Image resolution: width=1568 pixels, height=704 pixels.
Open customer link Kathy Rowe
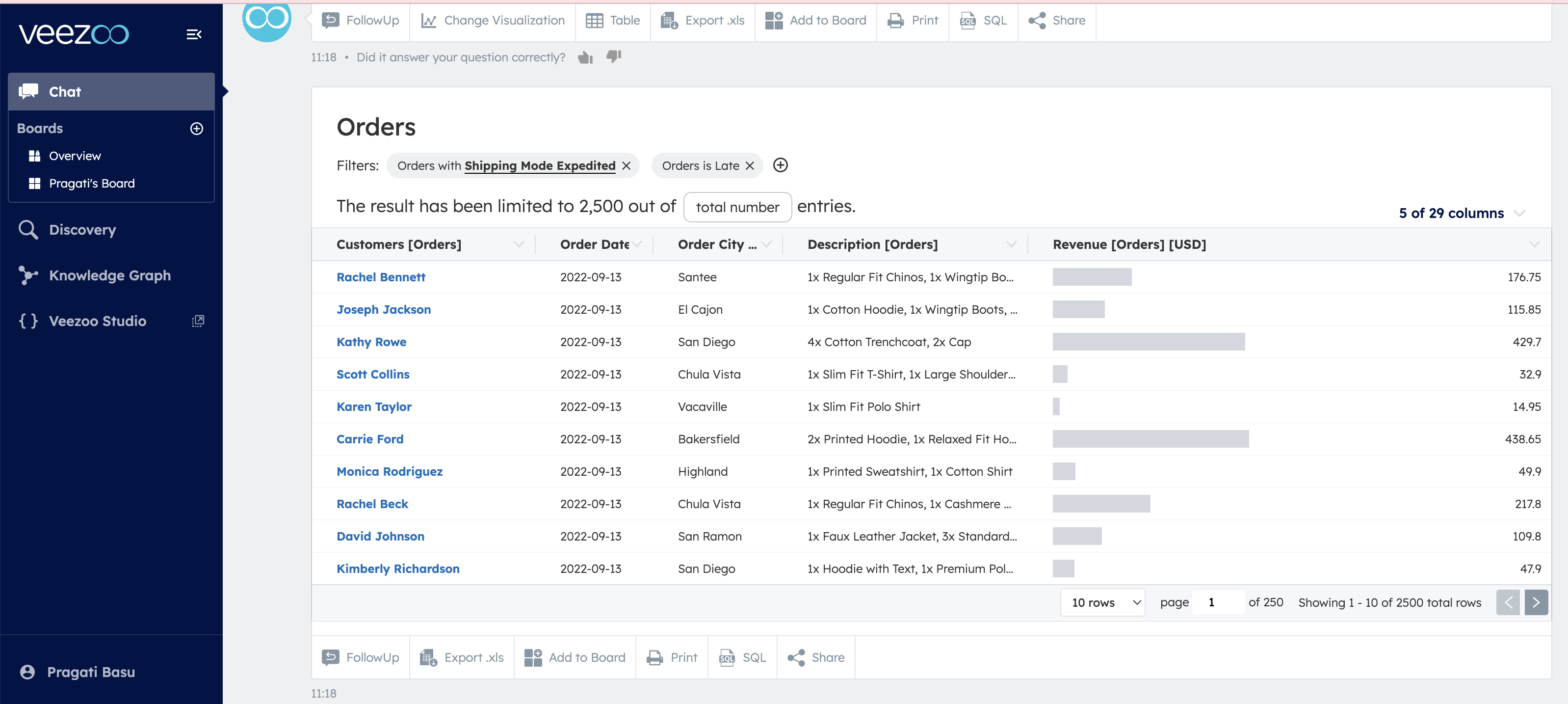pyautogui.click(x=371, y=342)
